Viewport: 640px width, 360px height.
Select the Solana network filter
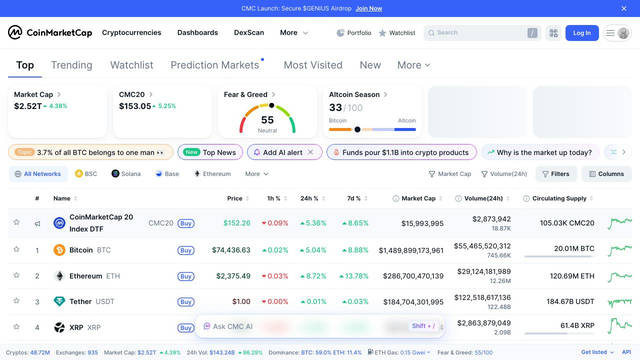pyautogui.click(x=126, y=173)
